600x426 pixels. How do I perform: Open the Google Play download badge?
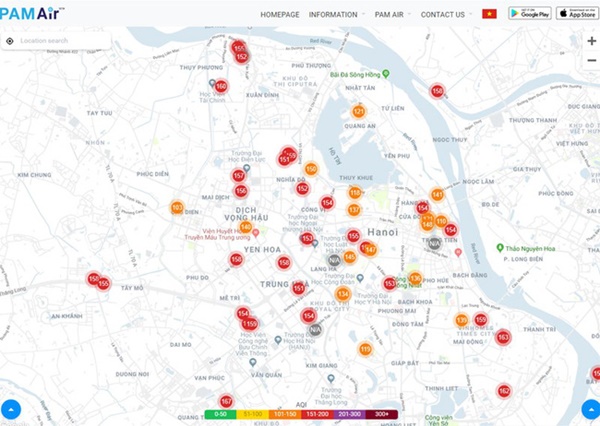coord(528,13)
